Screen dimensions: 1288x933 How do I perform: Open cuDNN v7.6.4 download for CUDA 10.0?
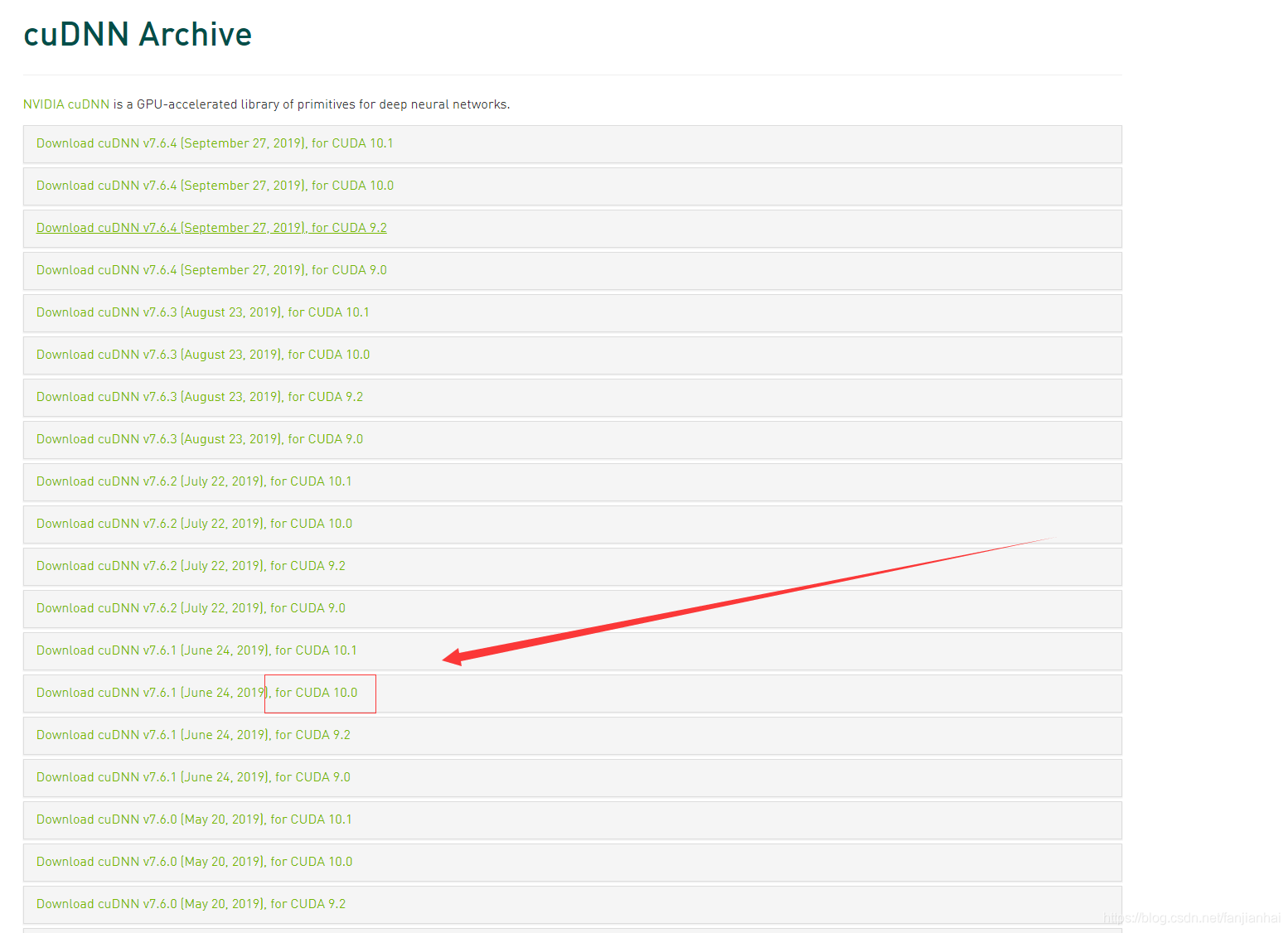tap(215, 186)
